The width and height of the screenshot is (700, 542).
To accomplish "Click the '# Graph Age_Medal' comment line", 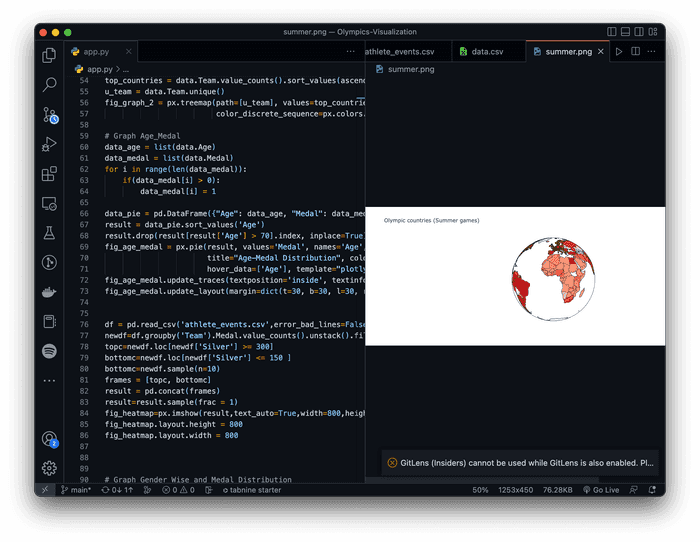I will (x=142, y=136).
